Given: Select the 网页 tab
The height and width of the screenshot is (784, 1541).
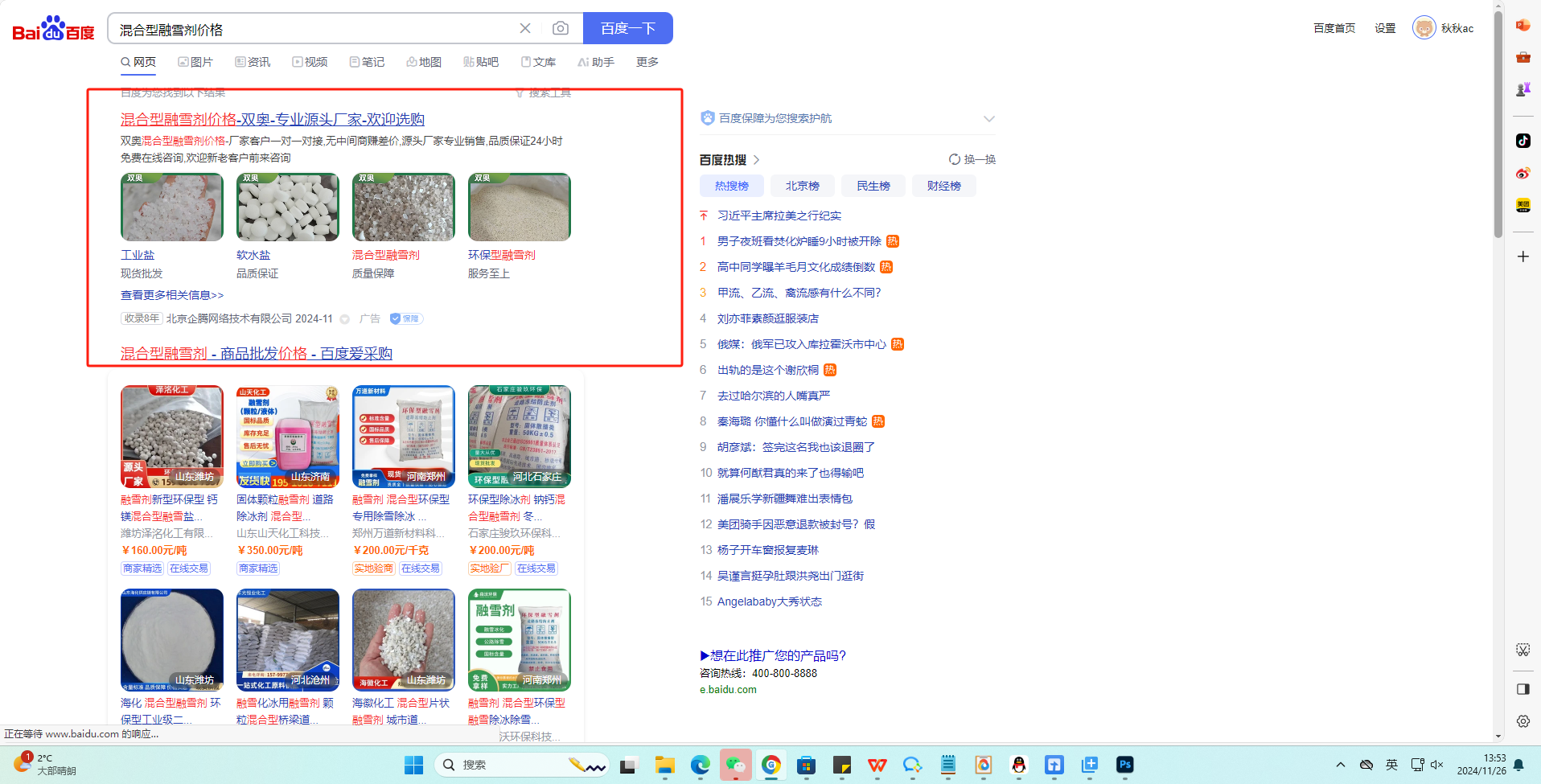Looking at the screenshot, I should point(138,62).
